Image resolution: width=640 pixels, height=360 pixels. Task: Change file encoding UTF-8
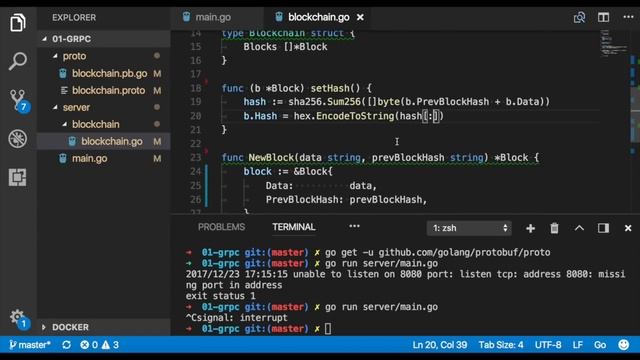click(x=548, y=345)
